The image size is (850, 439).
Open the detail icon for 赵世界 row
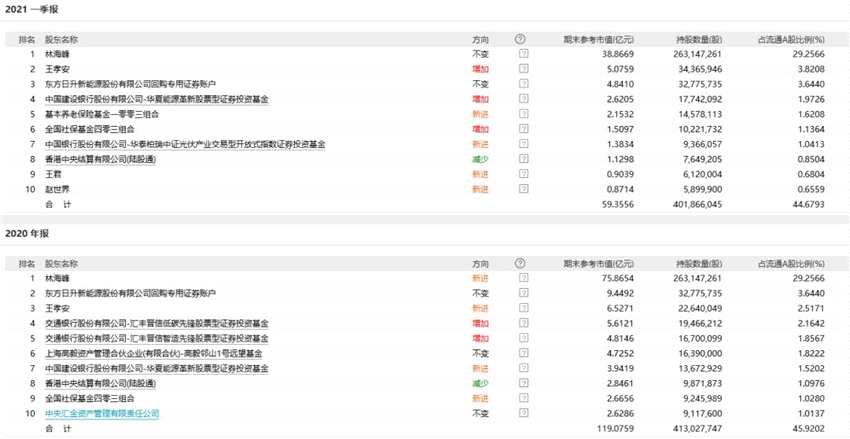[523, 189]
